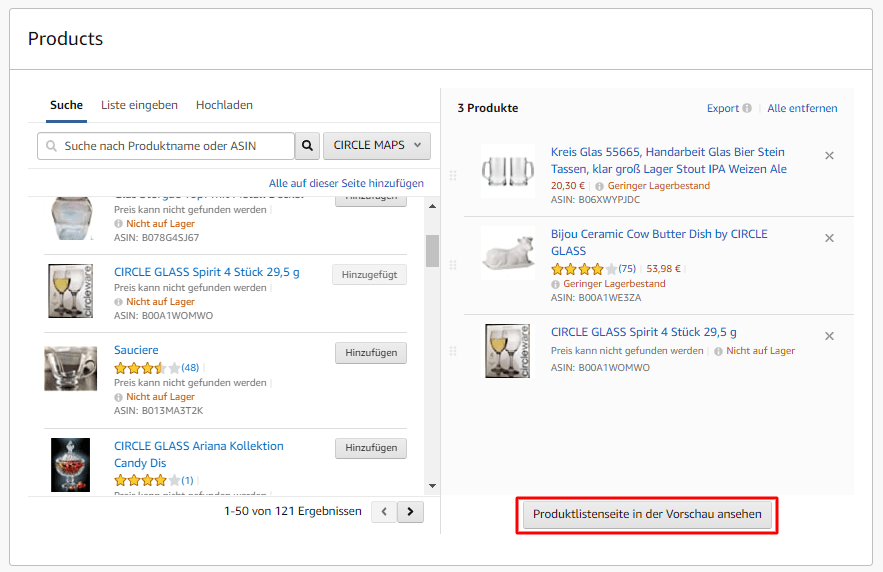This screenshot has width=883, height=572.
Task: Click ASIN: B00A1WE3ZA text
Action: 596,298
